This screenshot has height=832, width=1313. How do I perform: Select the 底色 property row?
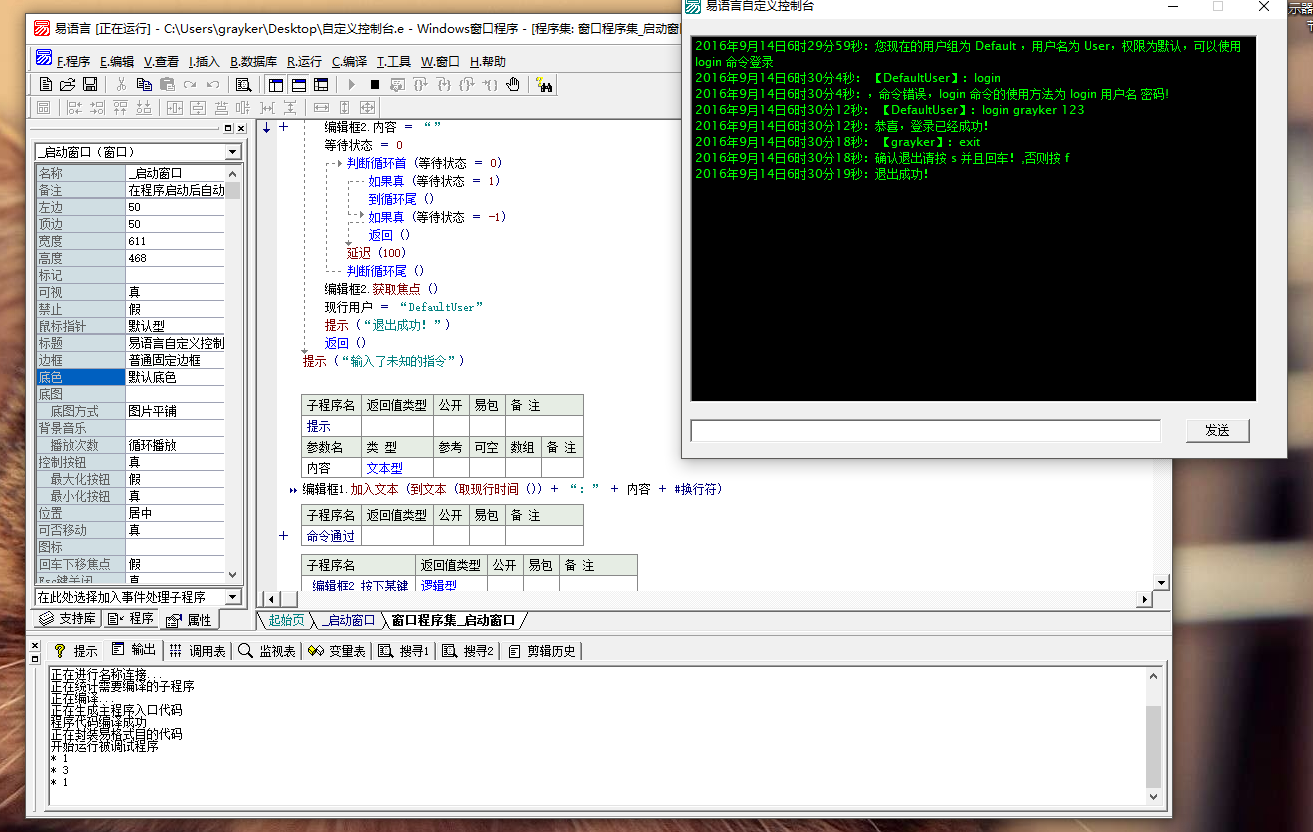tap(130, 377)
